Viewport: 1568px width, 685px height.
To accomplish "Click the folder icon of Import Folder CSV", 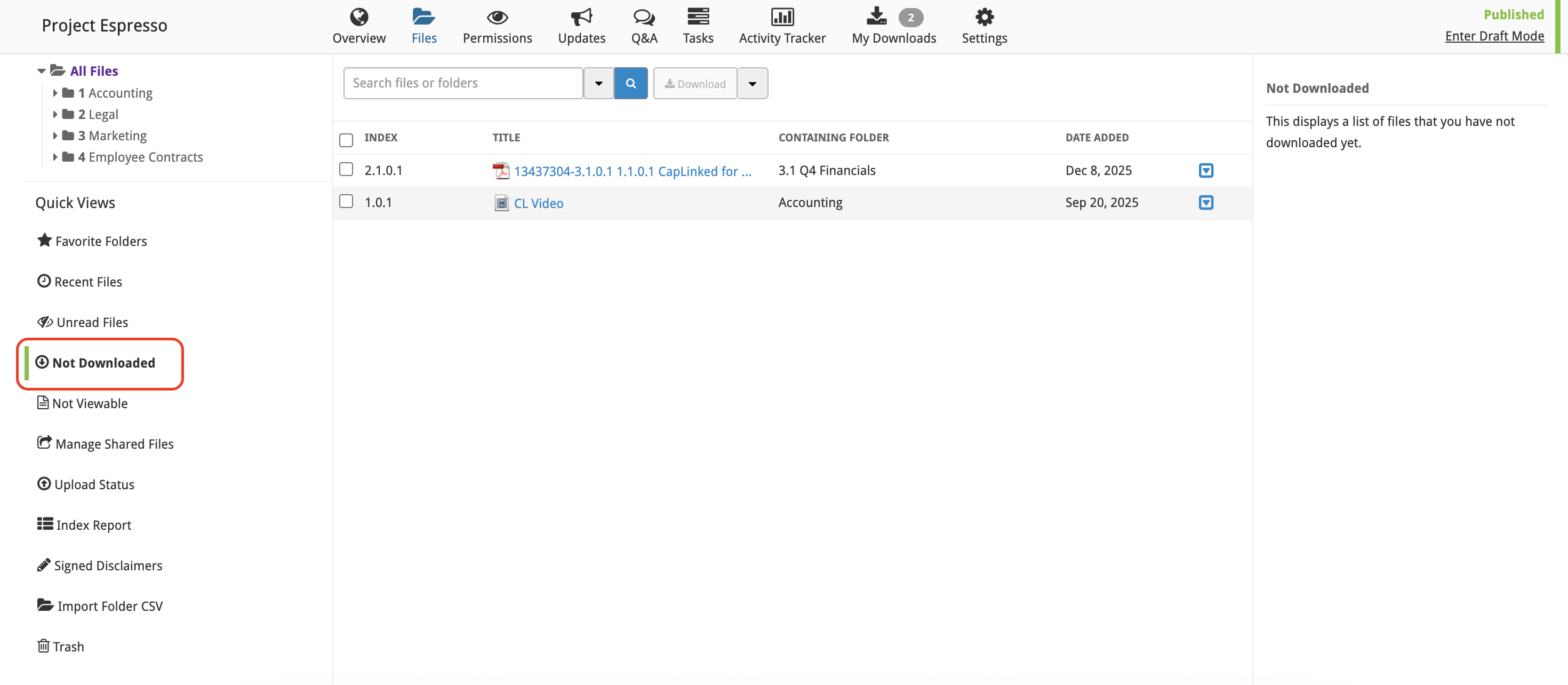I will pyautogui.click(x=45, y=604).
